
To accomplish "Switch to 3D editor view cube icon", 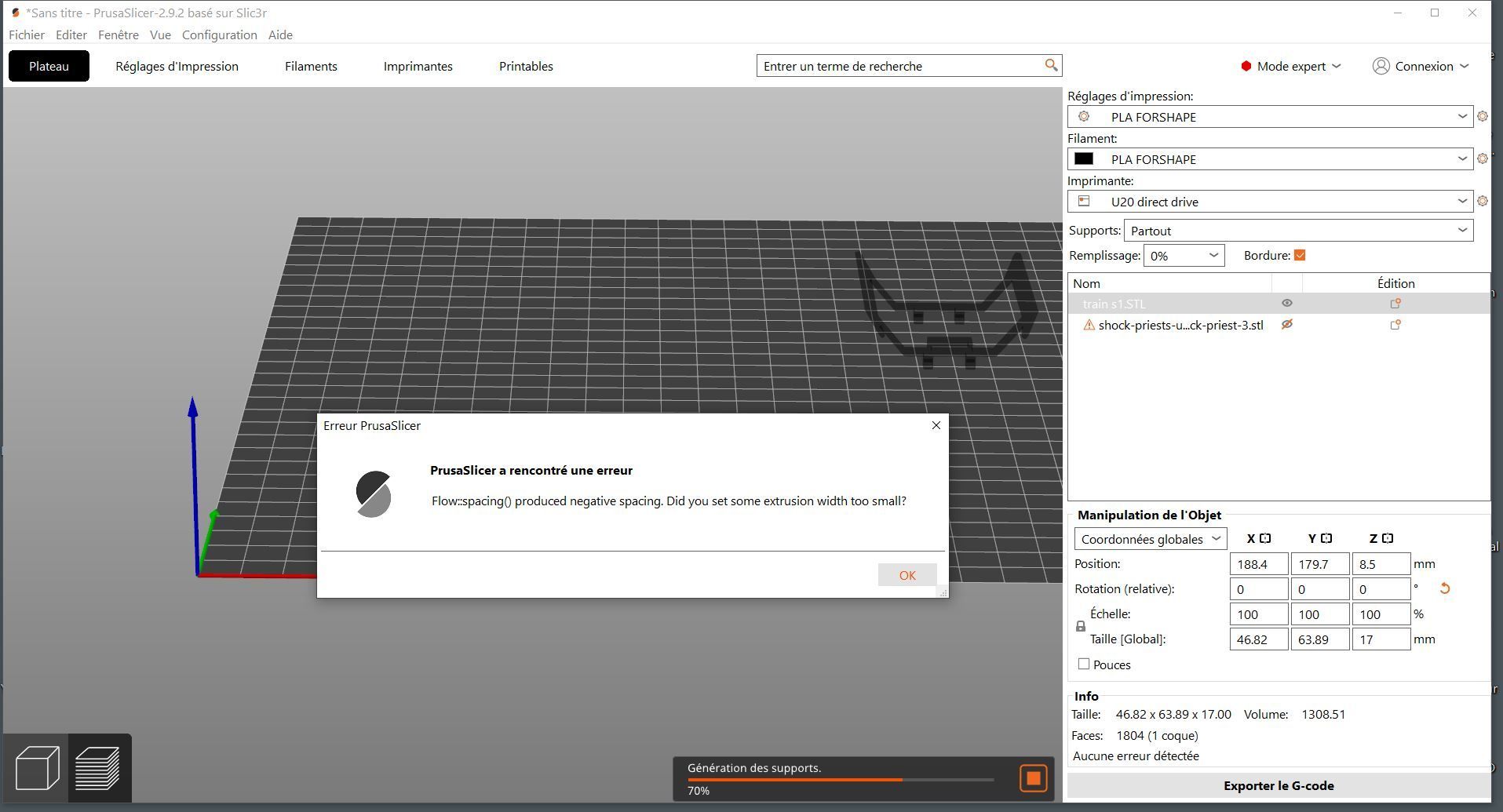I will tap(37, 768).
